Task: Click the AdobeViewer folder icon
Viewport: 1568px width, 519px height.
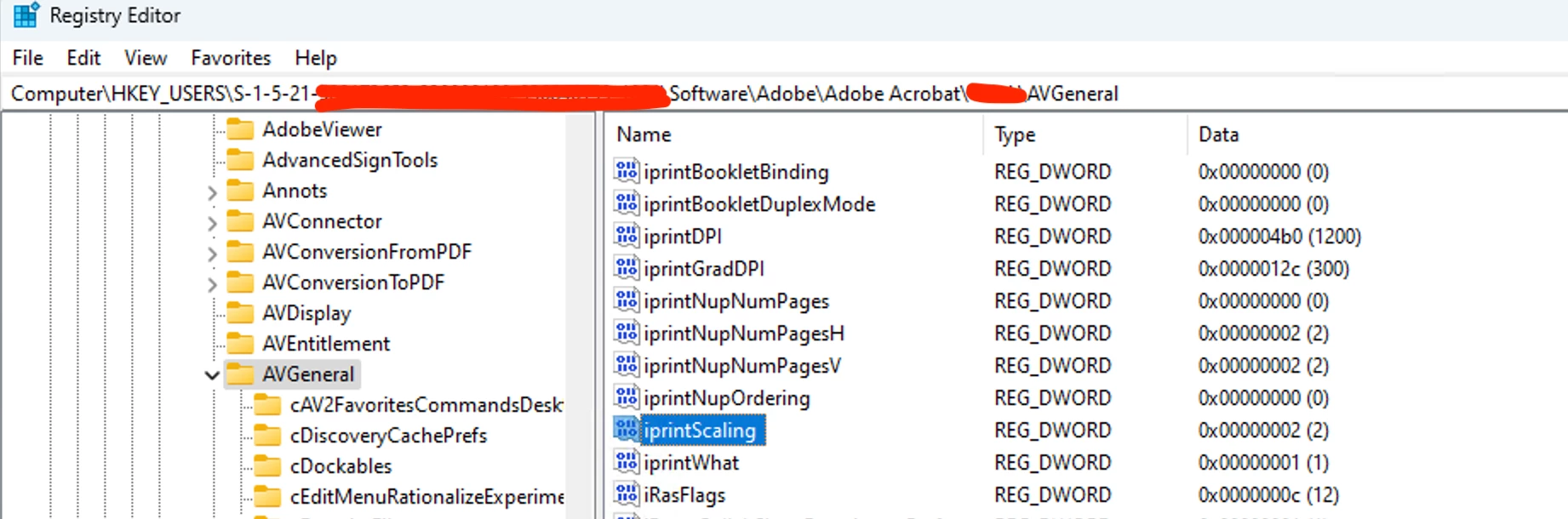Action: [x=241, y=129]
